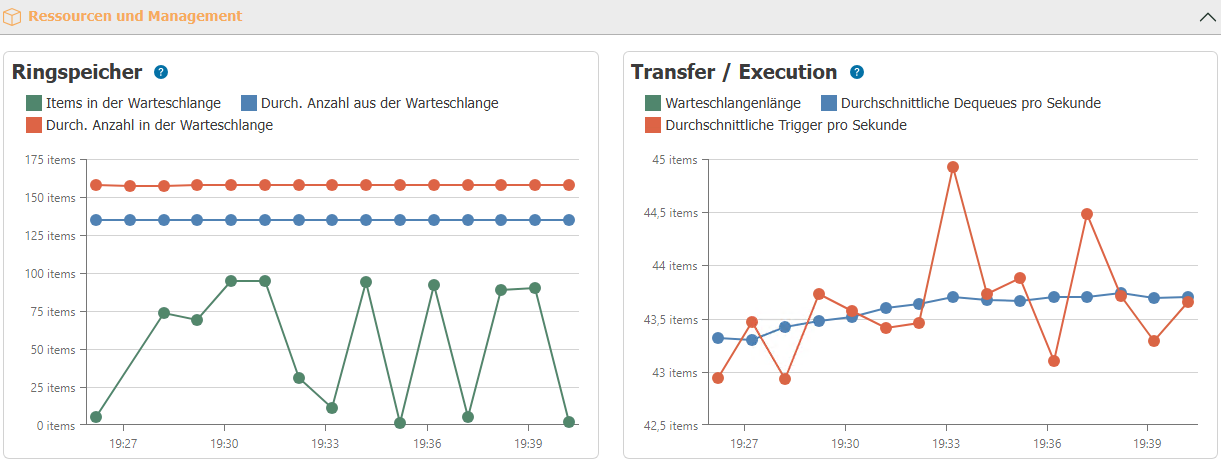
Task: Toggle the red Durch. Anzahl in der Warteschlange swatch
Action: click(34, 125)
